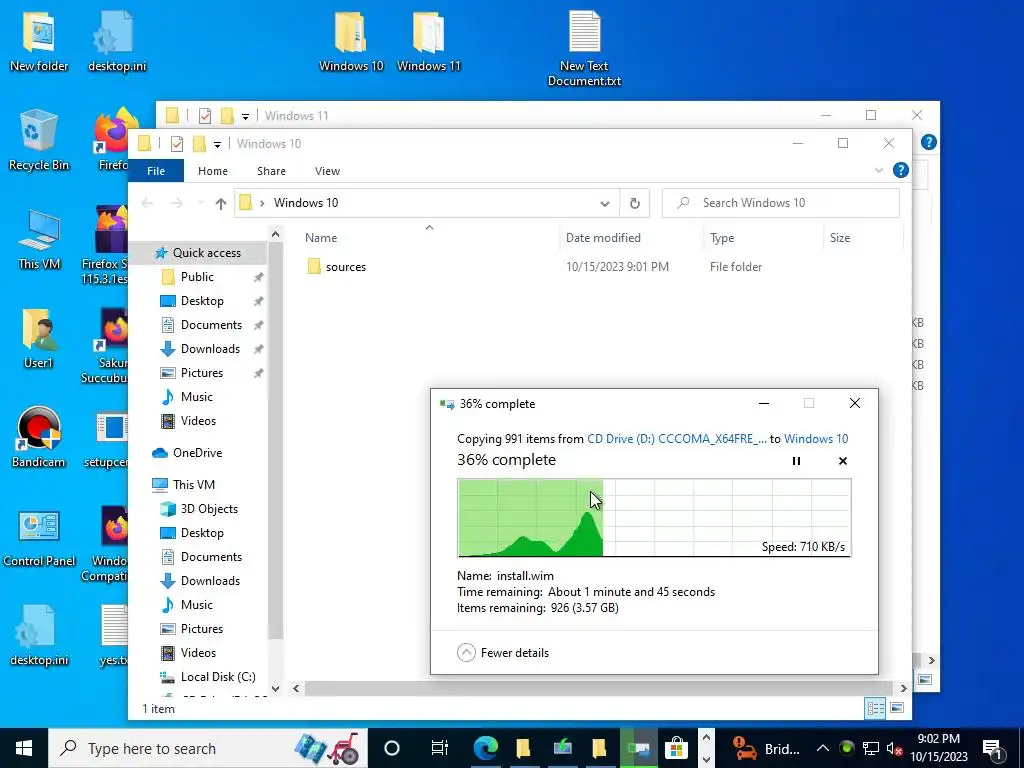
Task: Click the Properties checkmark icon in Windows 10 title bar
Action: click(176, 144)
